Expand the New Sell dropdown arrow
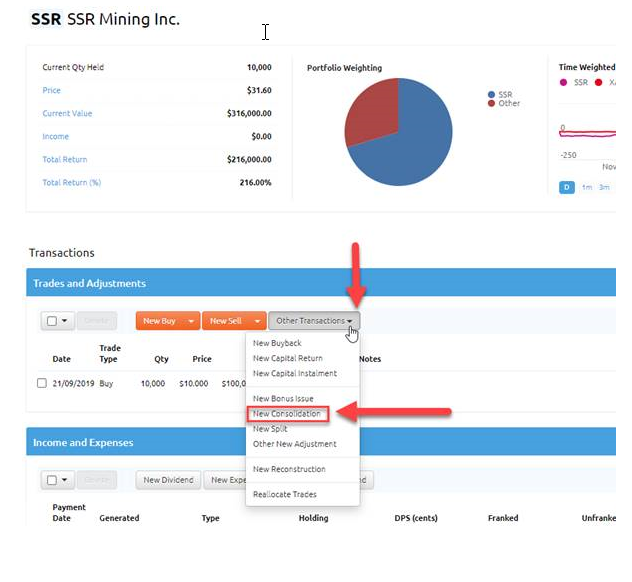Viewport: 632px width, 582px height. [x=258, y=321]
